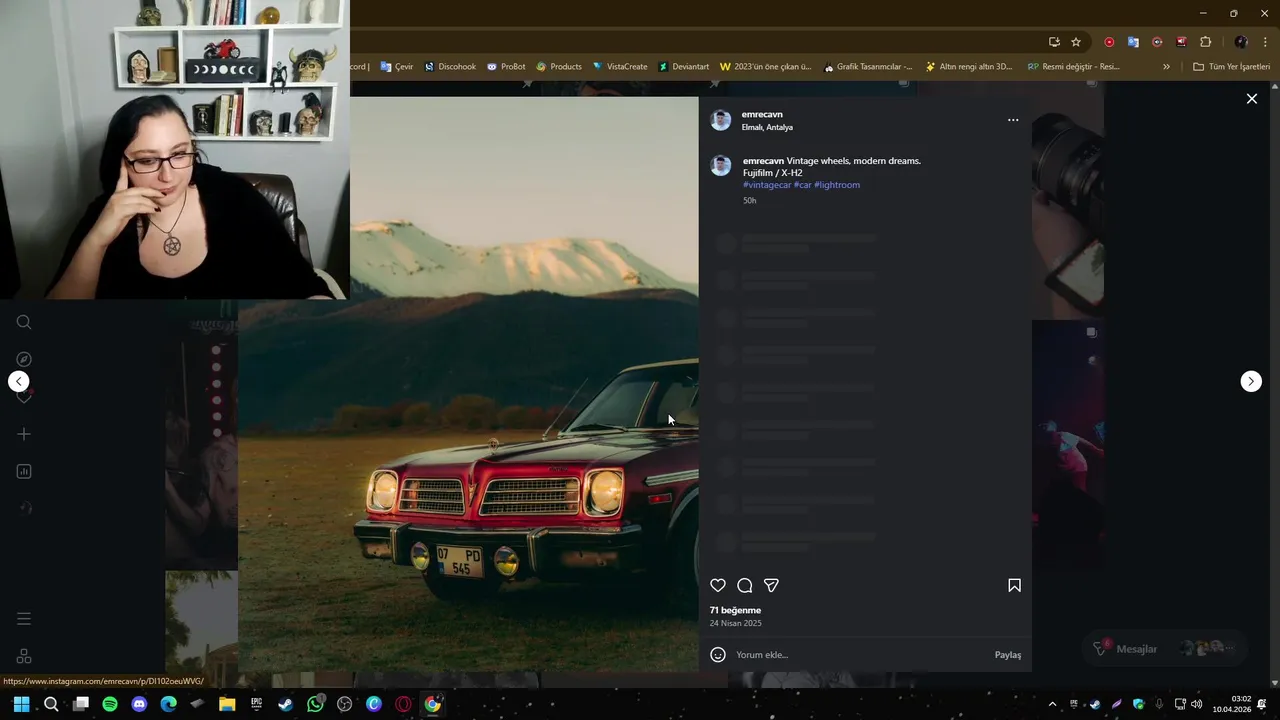Open Spotify from taskbar
Image resolution: width=1280 pixels, height=720 pixels.
(x=110, y=705)
